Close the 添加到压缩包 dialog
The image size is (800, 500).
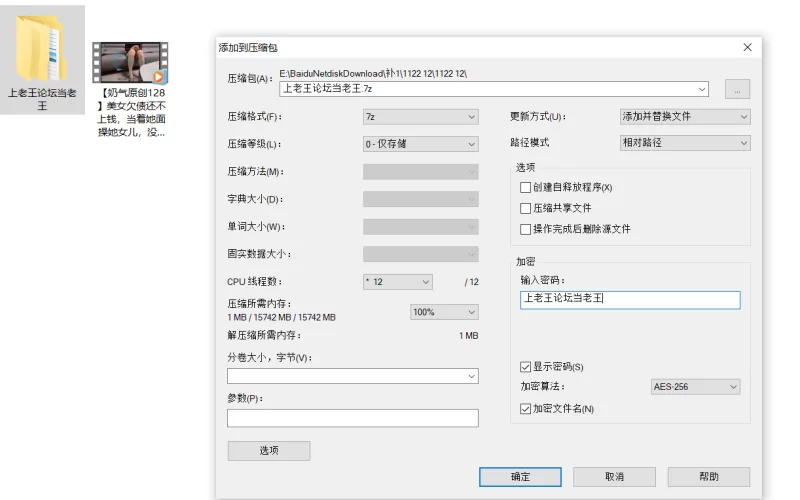click(x=747, y=47)
